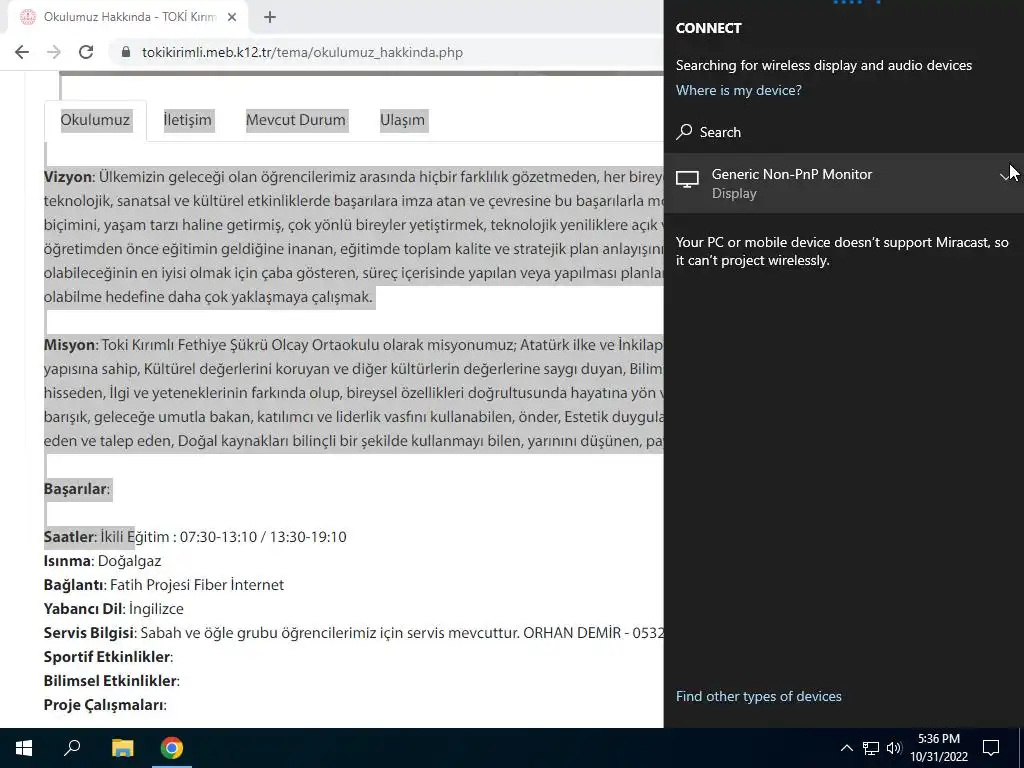The height and width of the screenshot is (768, 1024).
Task: Click the 'Vizyon' bold heading
Action: 68,177
